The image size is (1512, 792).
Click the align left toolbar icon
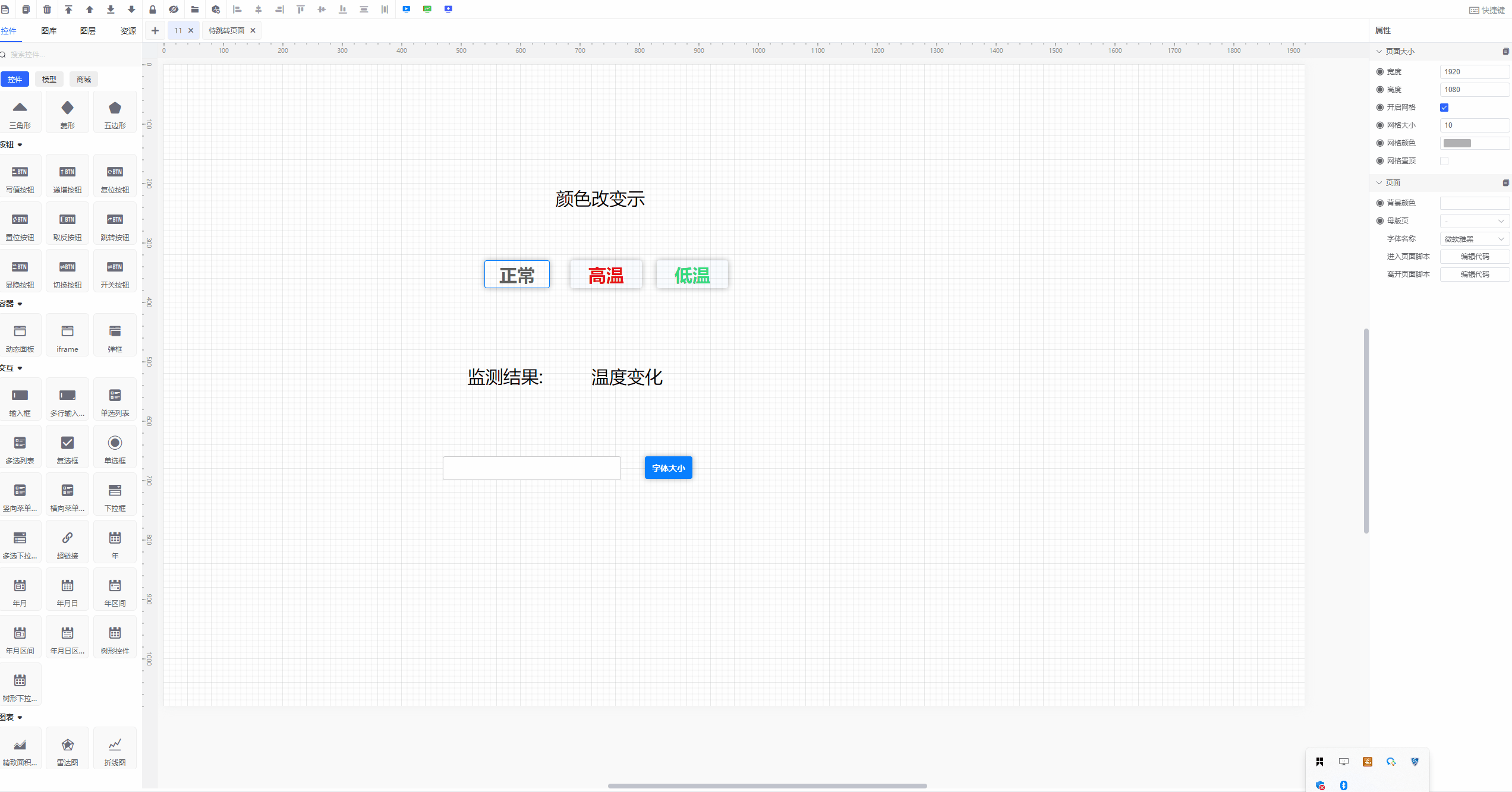pyautogui.click(x=237, y=9)
